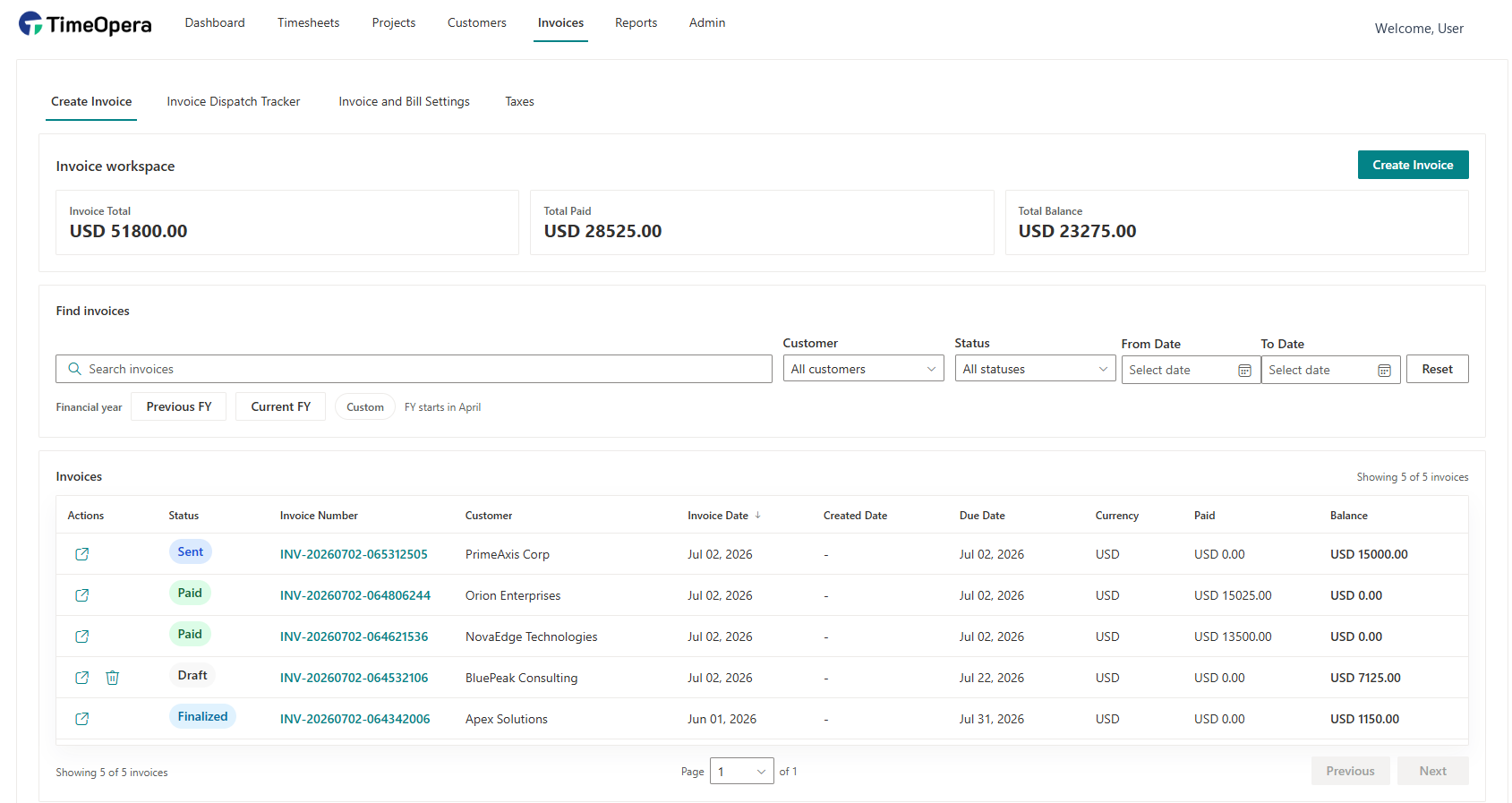This screenshot has width=1512, height=803.
Task: Click the Created Date column header
Action: 855,516
